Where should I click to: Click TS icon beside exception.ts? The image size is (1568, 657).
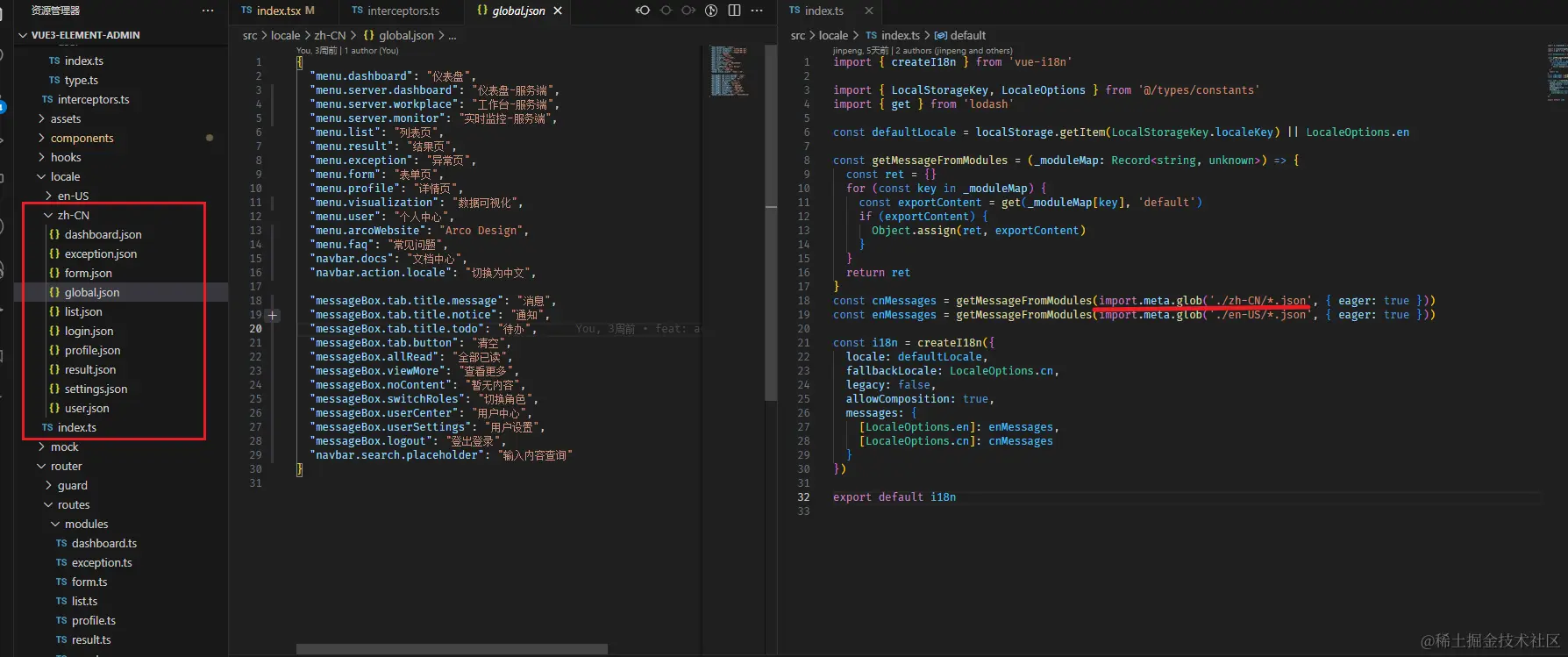point(61,562)
